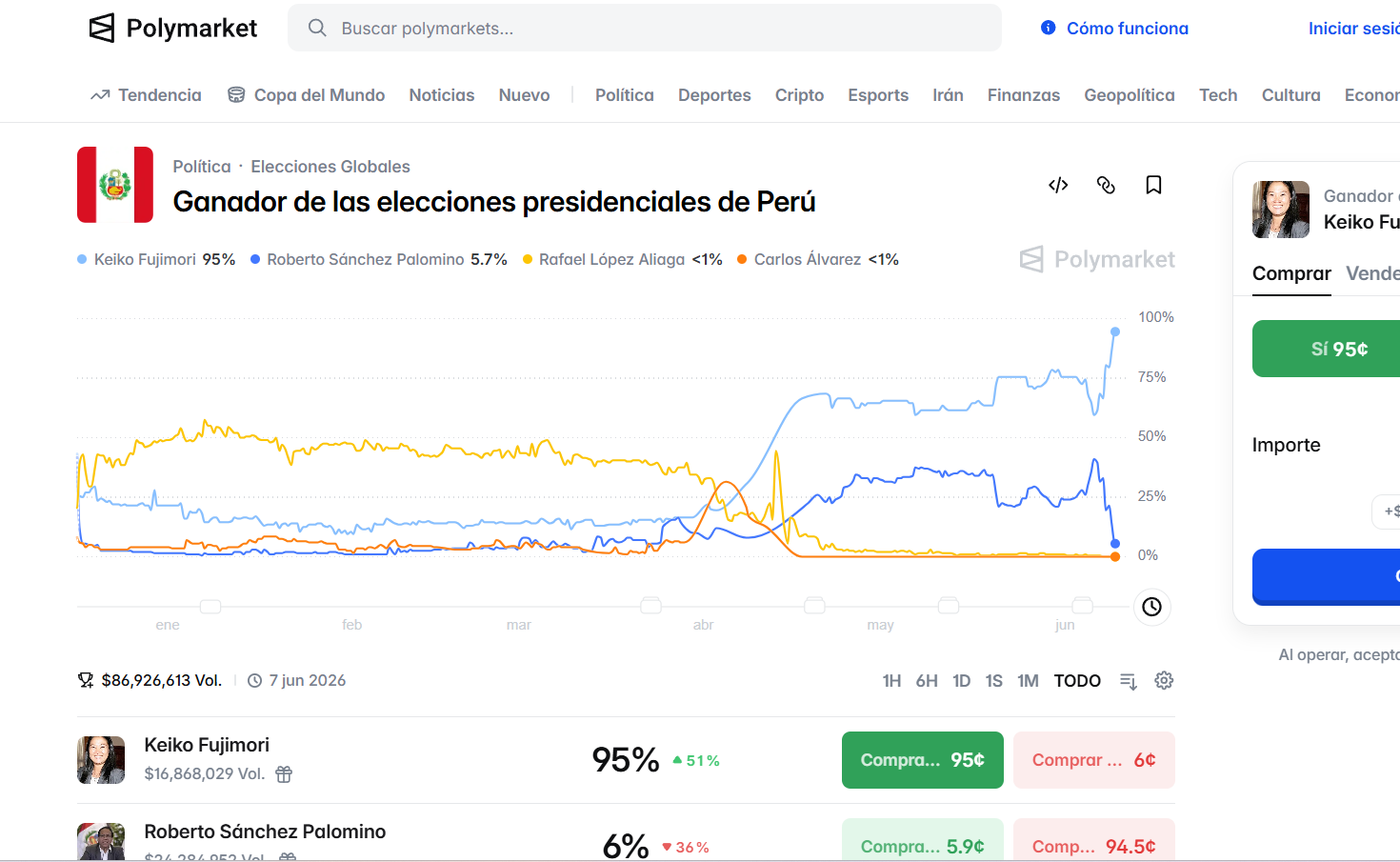Open the Polymarket logo home link
The width and height of the screenshot is (1400, 862).
[172, 29]
